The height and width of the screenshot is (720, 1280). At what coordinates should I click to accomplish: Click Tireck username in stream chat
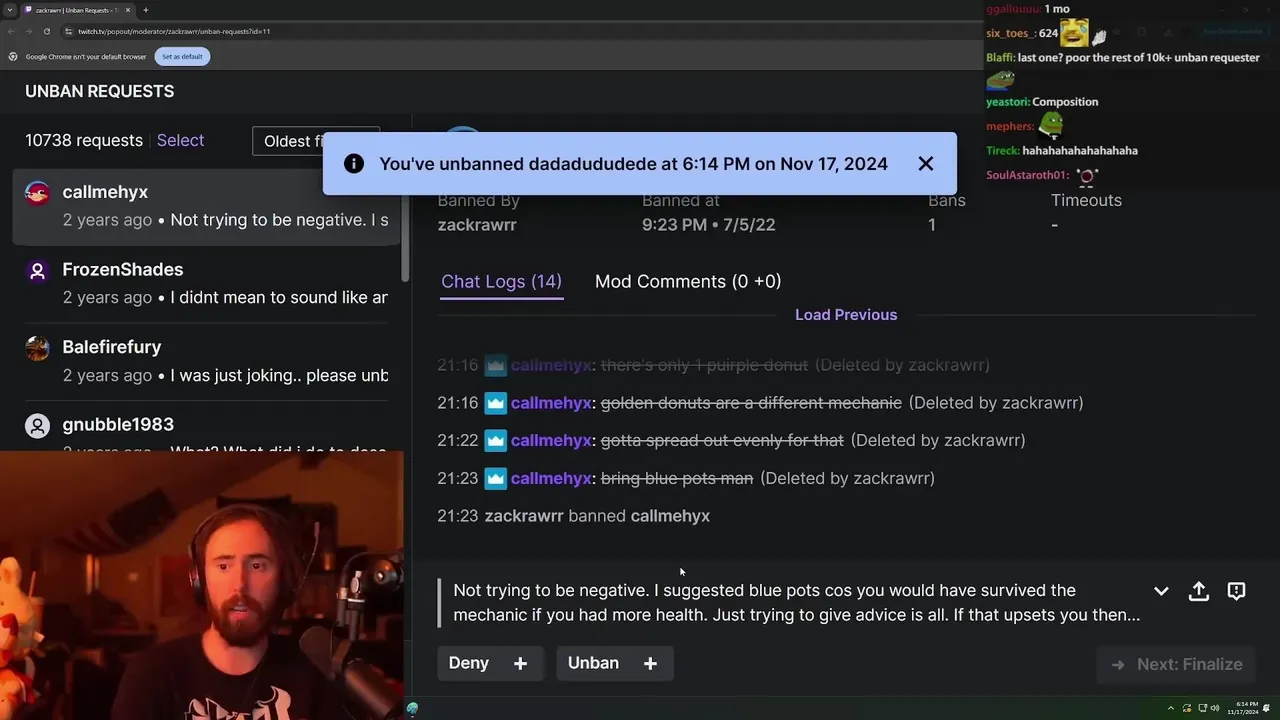coord(1001,151)
